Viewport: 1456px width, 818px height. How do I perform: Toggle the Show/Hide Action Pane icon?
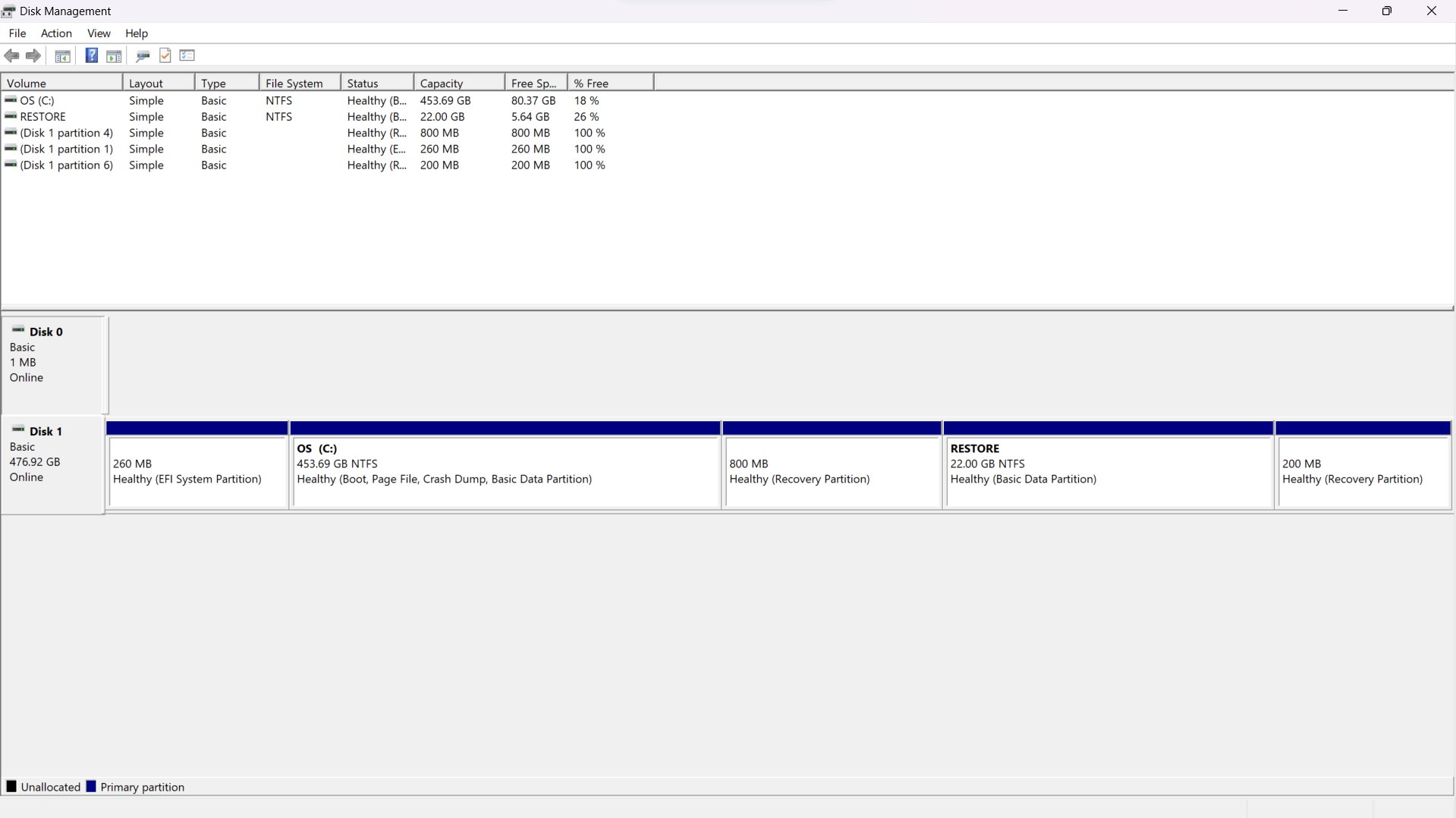(114, 55)
